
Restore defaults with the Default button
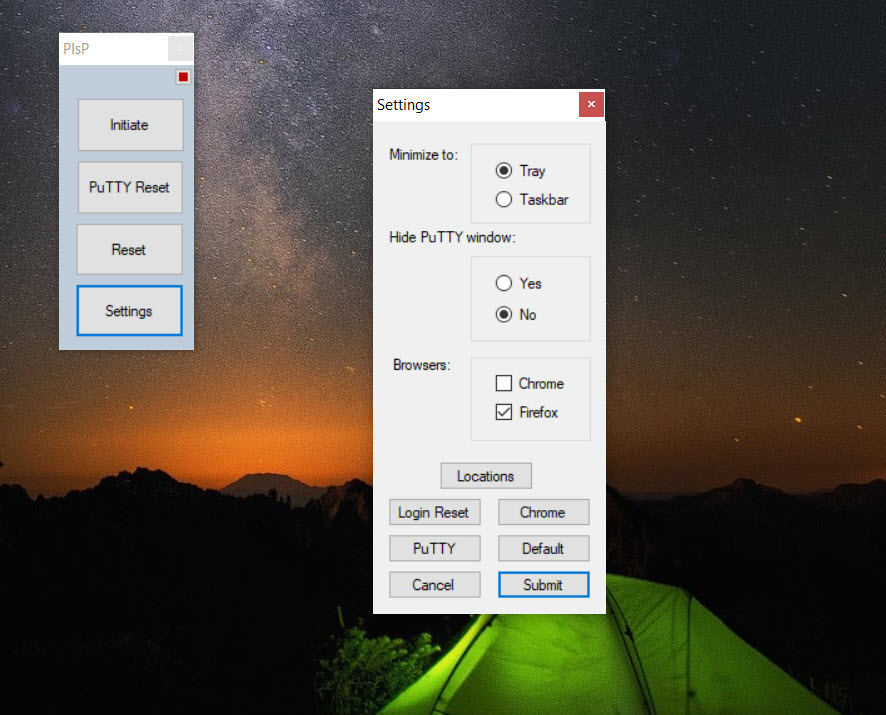click(x=544, y=548)
